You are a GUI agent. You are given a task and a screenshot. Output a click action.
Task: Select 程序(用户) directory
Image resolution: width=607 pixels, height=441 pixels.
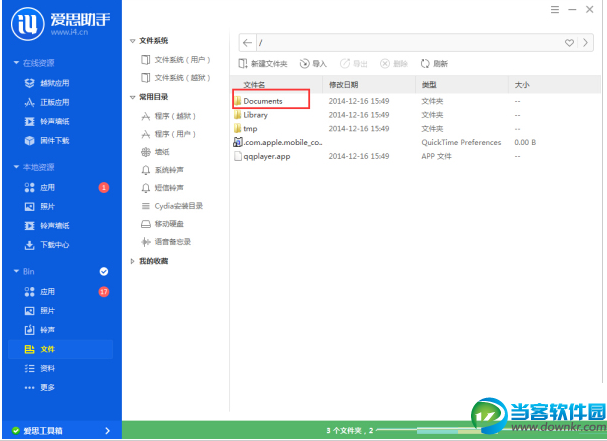[x=169, y=134]
